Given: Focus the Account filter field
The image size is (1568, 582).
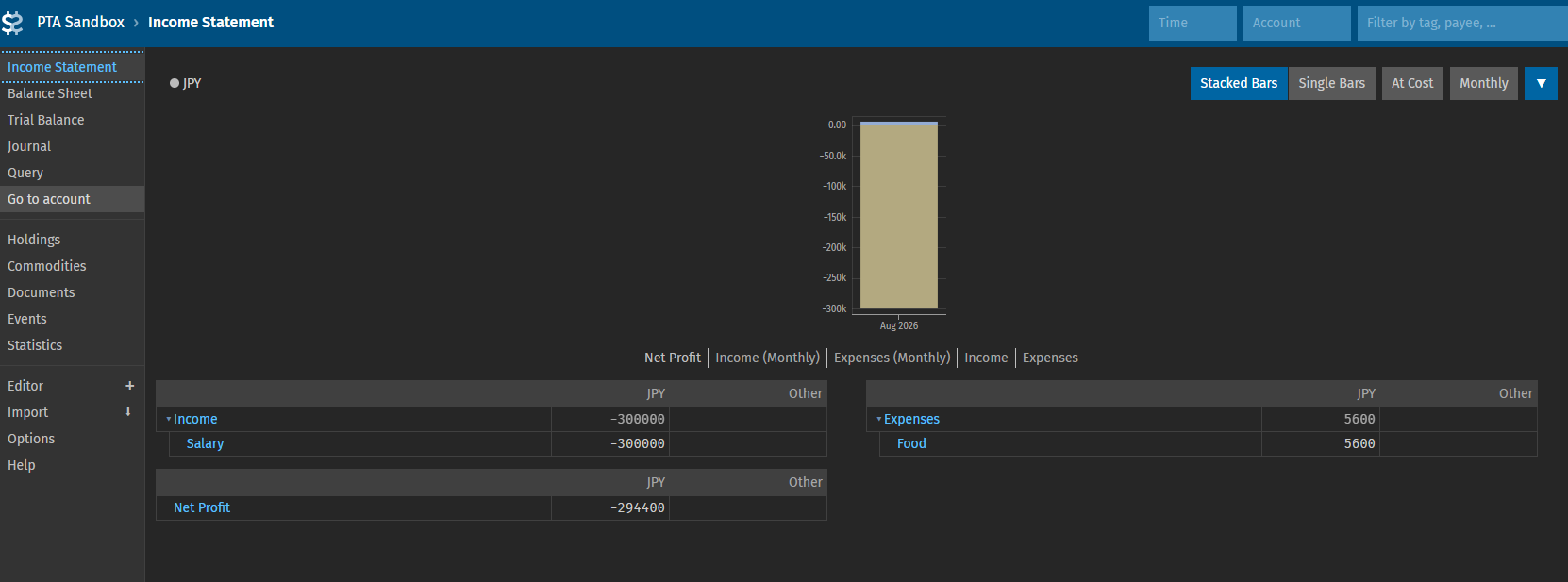Looking at the screenshot, I should click(x=1296, y=23).
